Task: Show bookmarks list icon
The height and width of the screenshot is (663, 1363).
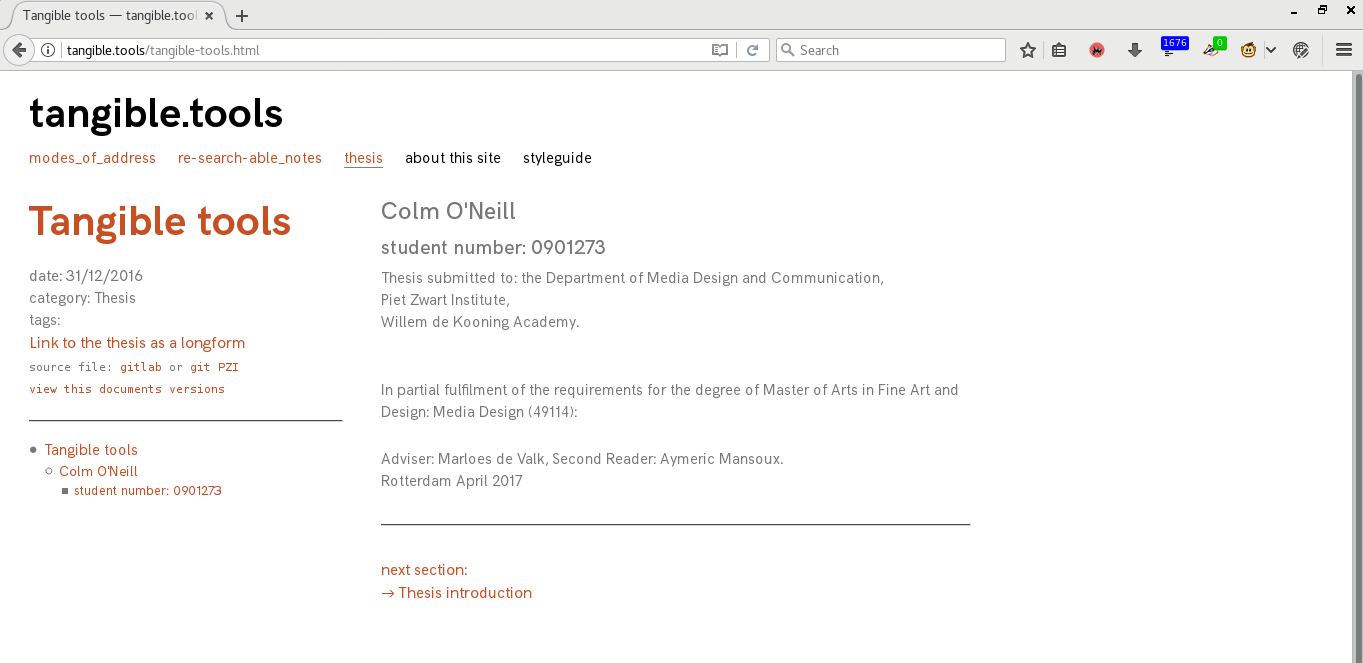Action: click(x=1059, y=50)
